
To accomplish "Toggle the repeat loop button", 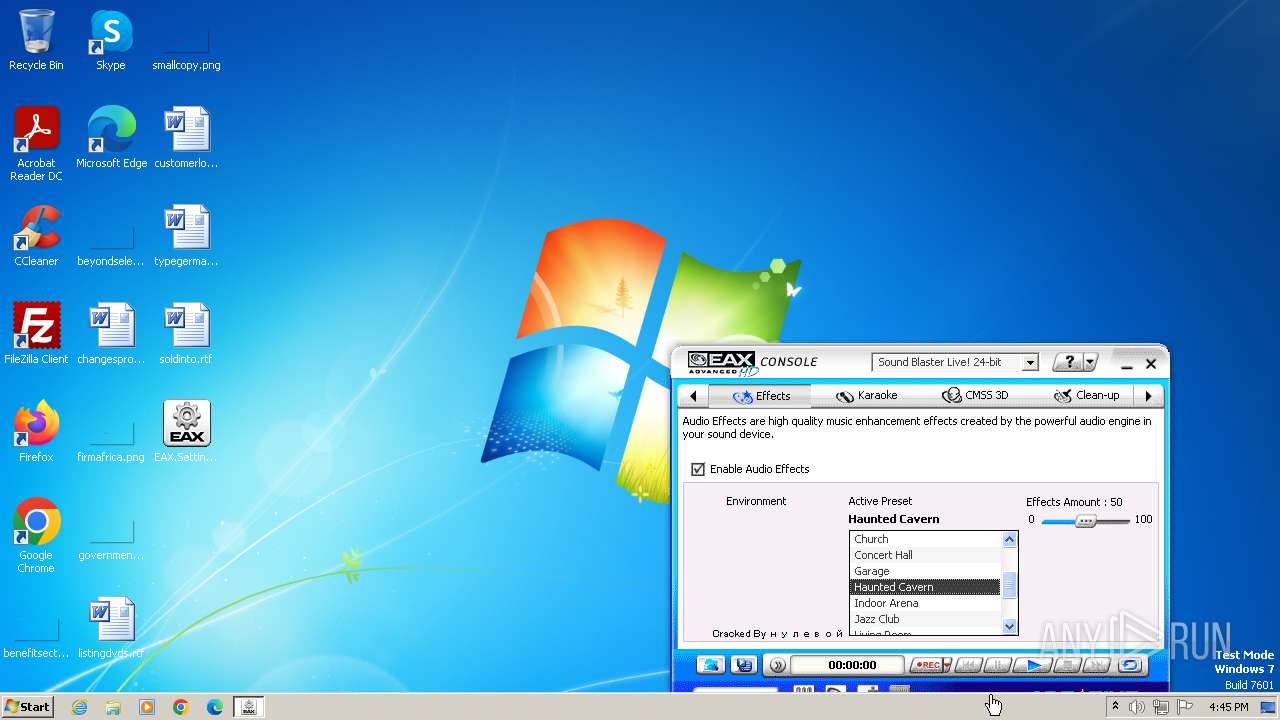I will pyautogui.click(x=1130, y=665).
